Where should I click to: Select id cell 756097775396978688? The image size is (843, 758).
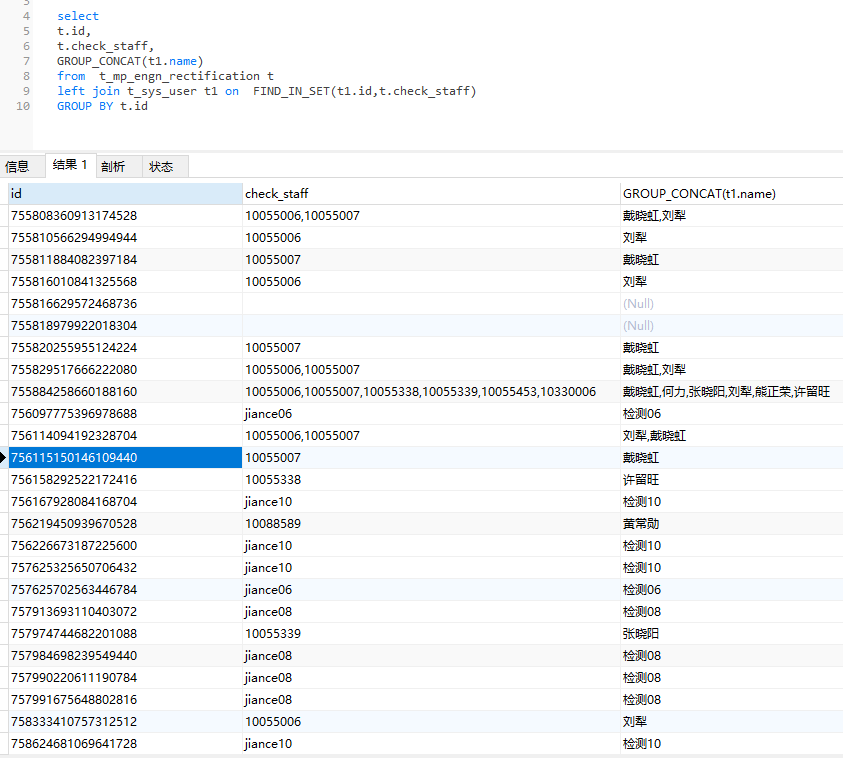coord(125,414)
